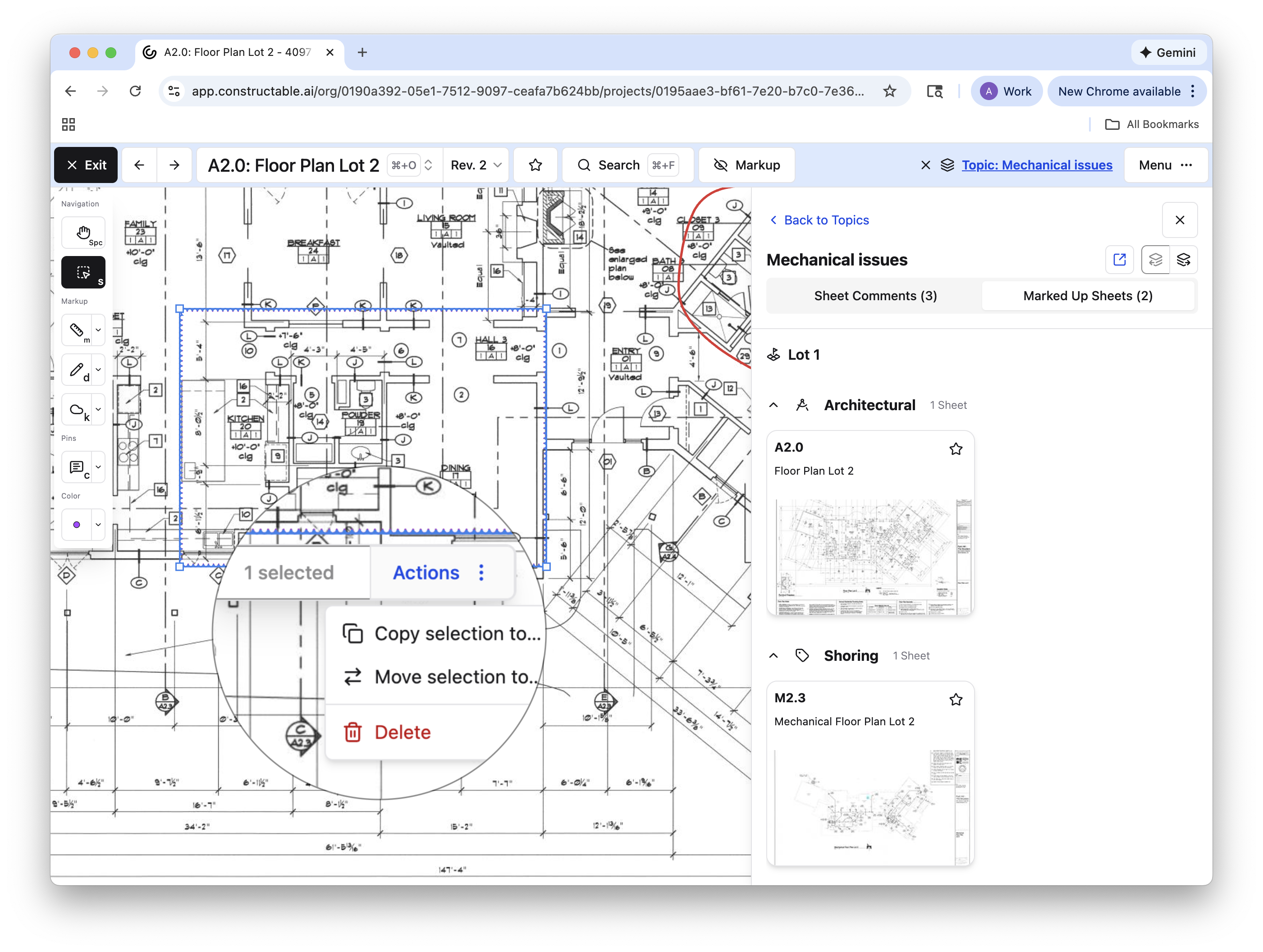Screen dimensions: 1263x952
Task: Exit the sheet viewer
Action: point(86,165)
